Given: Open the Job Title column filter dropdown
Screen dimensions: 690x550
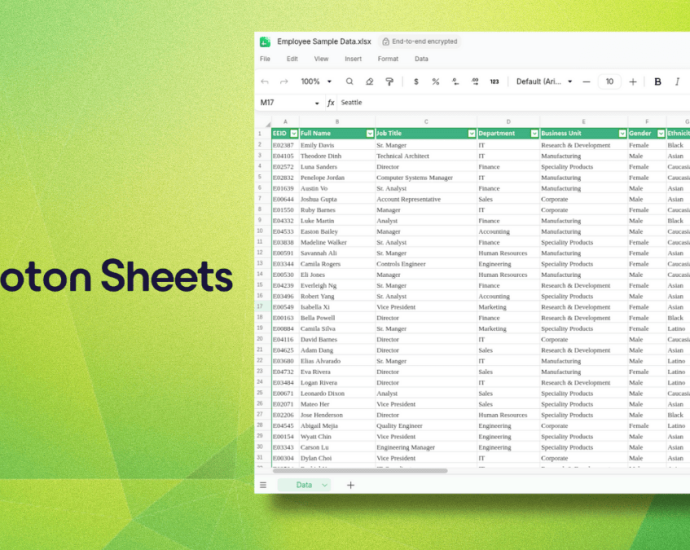Looking at the screenshot, I should pyautogui.click(x=472, y=133).
